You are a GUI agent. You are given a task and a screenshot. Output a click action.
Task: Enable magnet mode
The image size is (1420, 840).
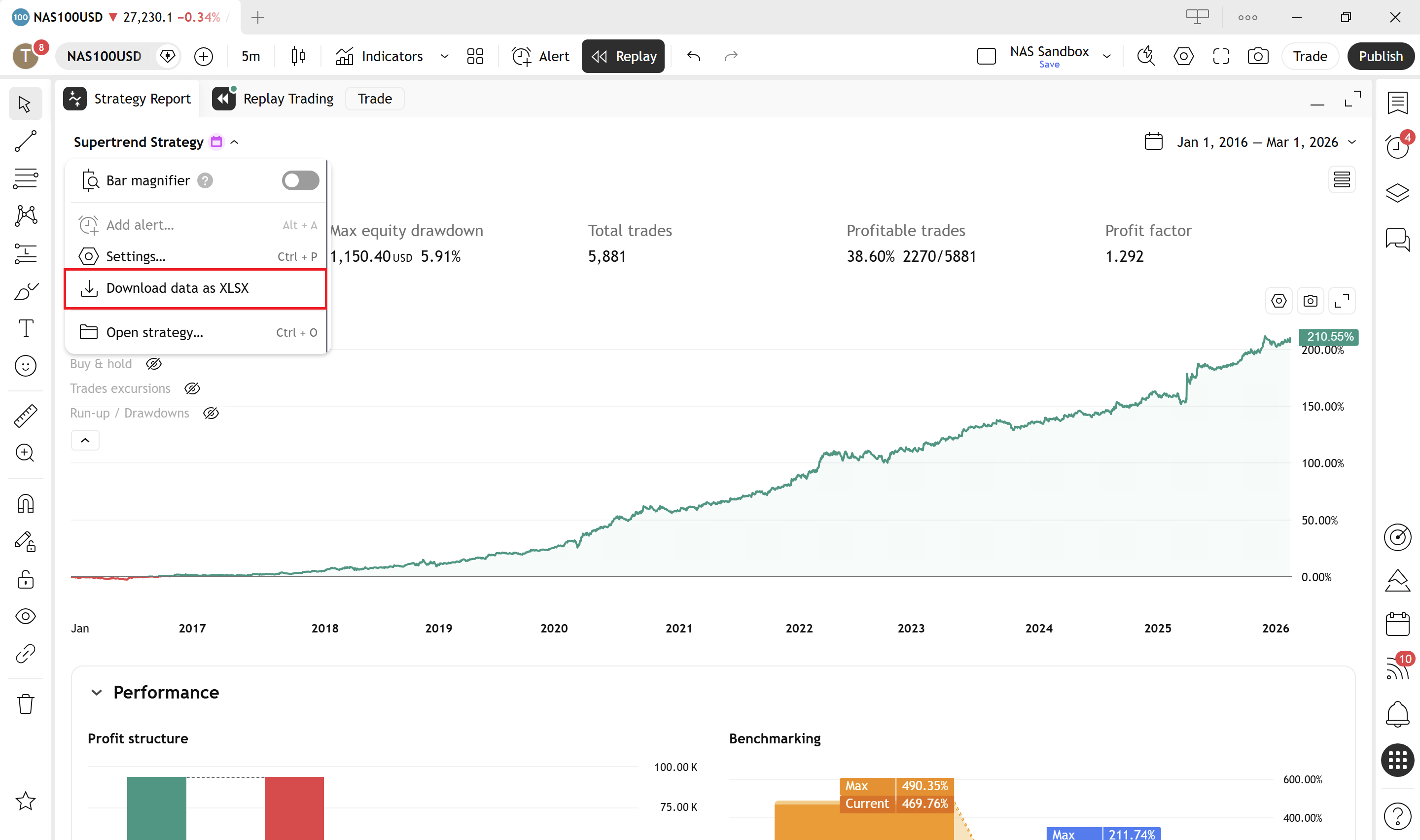tap(26, 503)
